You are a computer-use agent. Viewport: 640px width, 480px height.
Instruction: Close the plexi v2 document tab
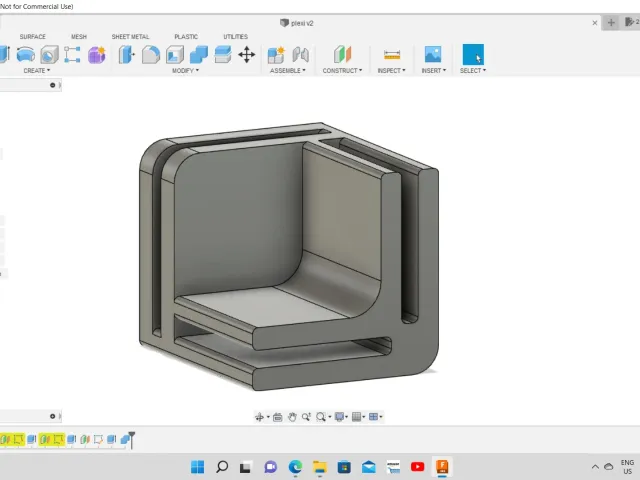595,23
